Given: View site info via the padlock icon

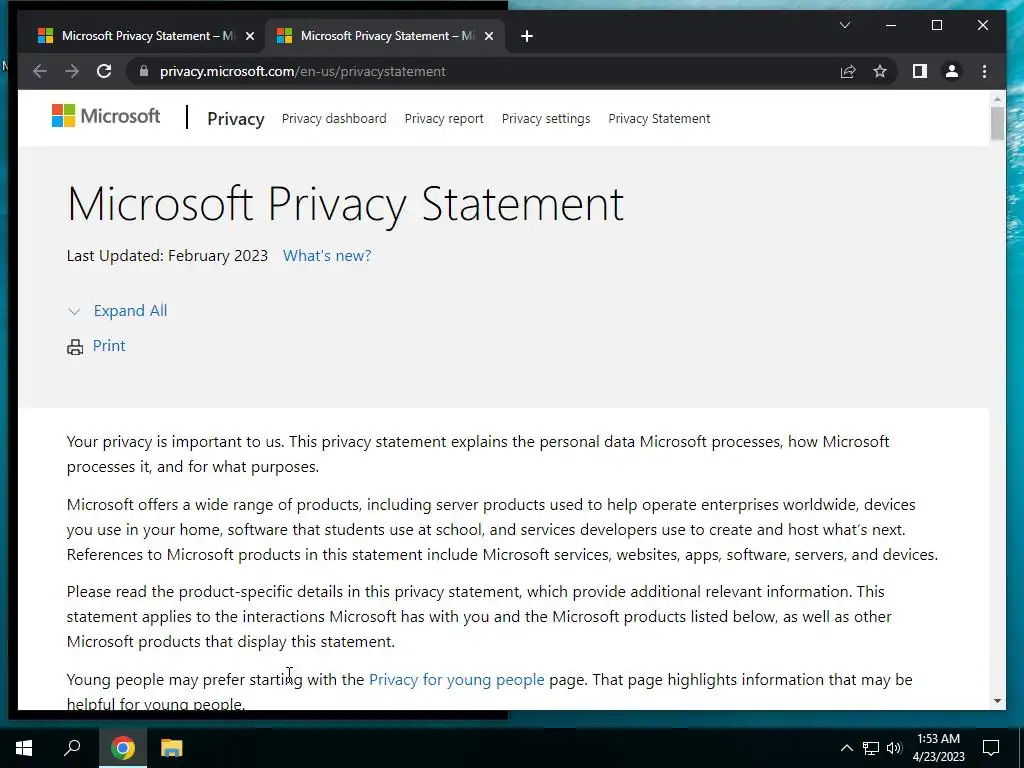Looking at the screenshot, I should [144, 71].
